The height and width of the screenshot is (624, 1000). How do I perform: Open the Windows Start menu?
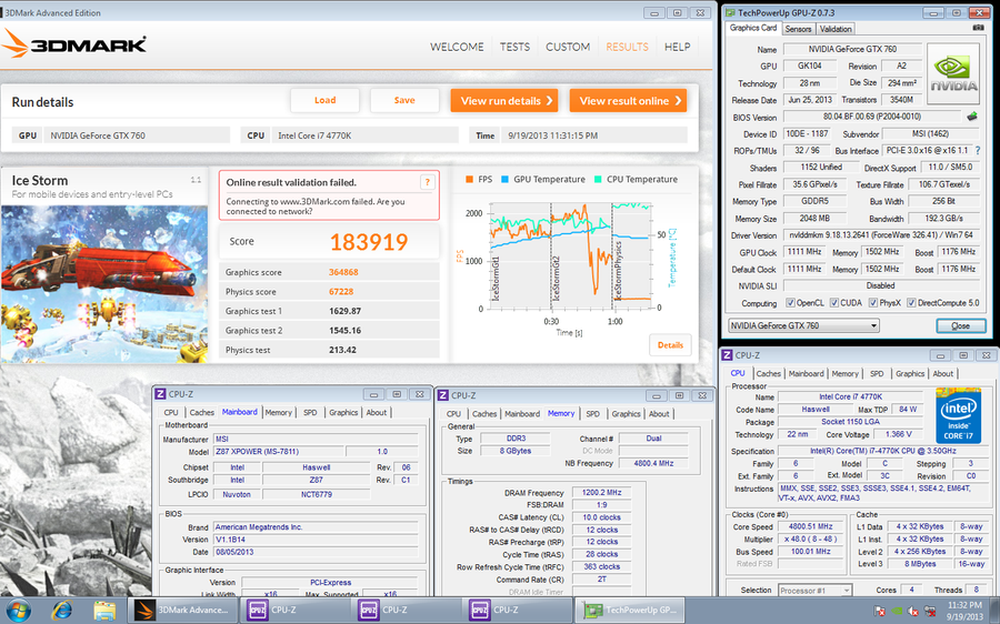pos(17,611)
